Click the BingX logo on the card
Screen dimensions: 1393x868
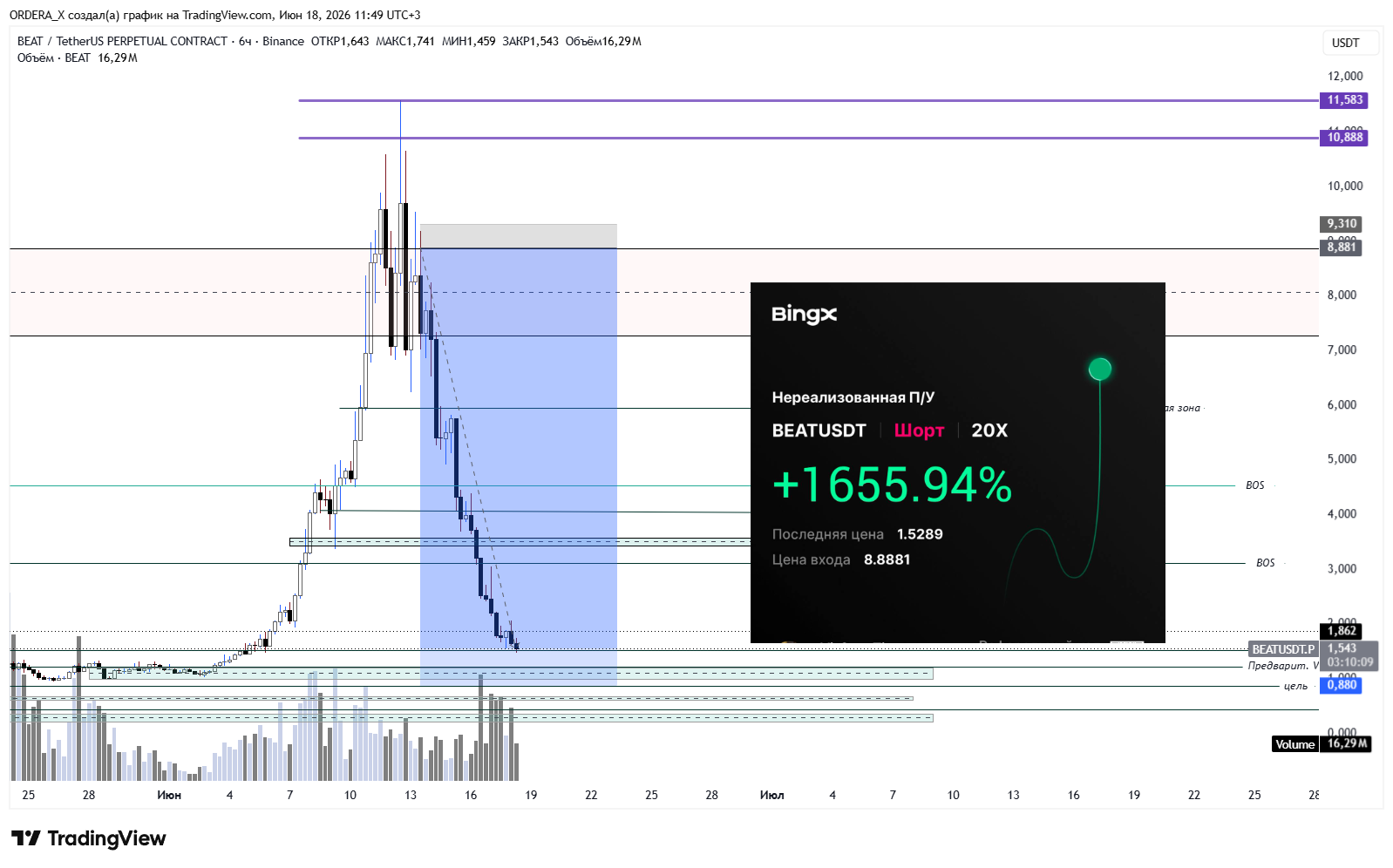(804, 315)
